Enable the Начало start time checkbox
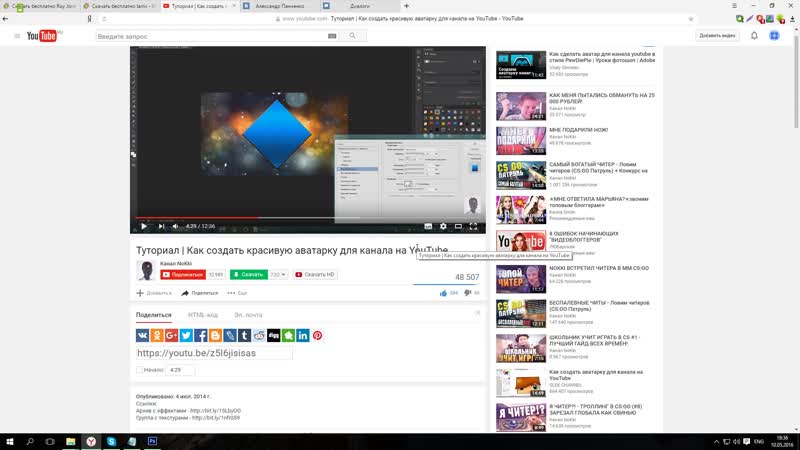Image resolution: width=800 pixels, height=450 pixels. pos(139,370)
